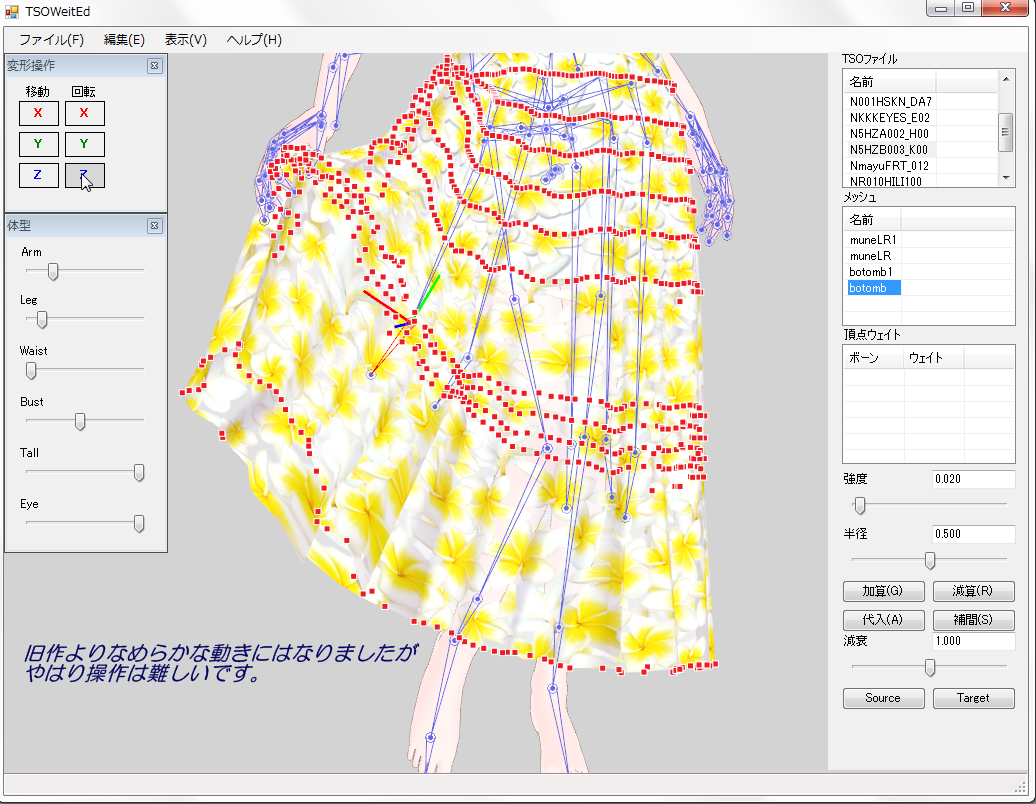Click the green Y move button

pos(38,144)
